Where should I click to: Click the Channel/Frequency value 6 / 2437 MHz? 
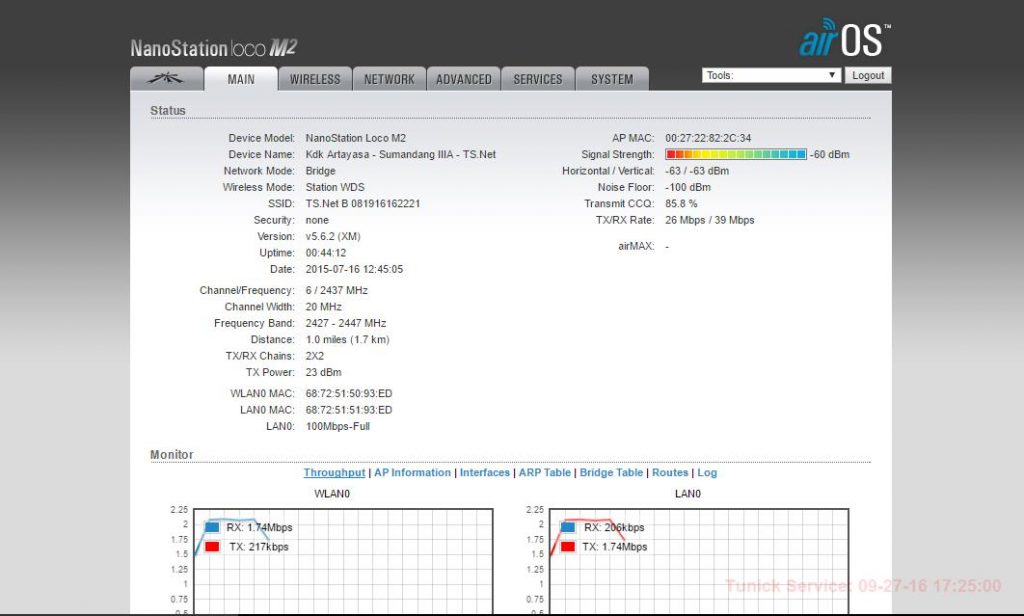coord(336,290)
